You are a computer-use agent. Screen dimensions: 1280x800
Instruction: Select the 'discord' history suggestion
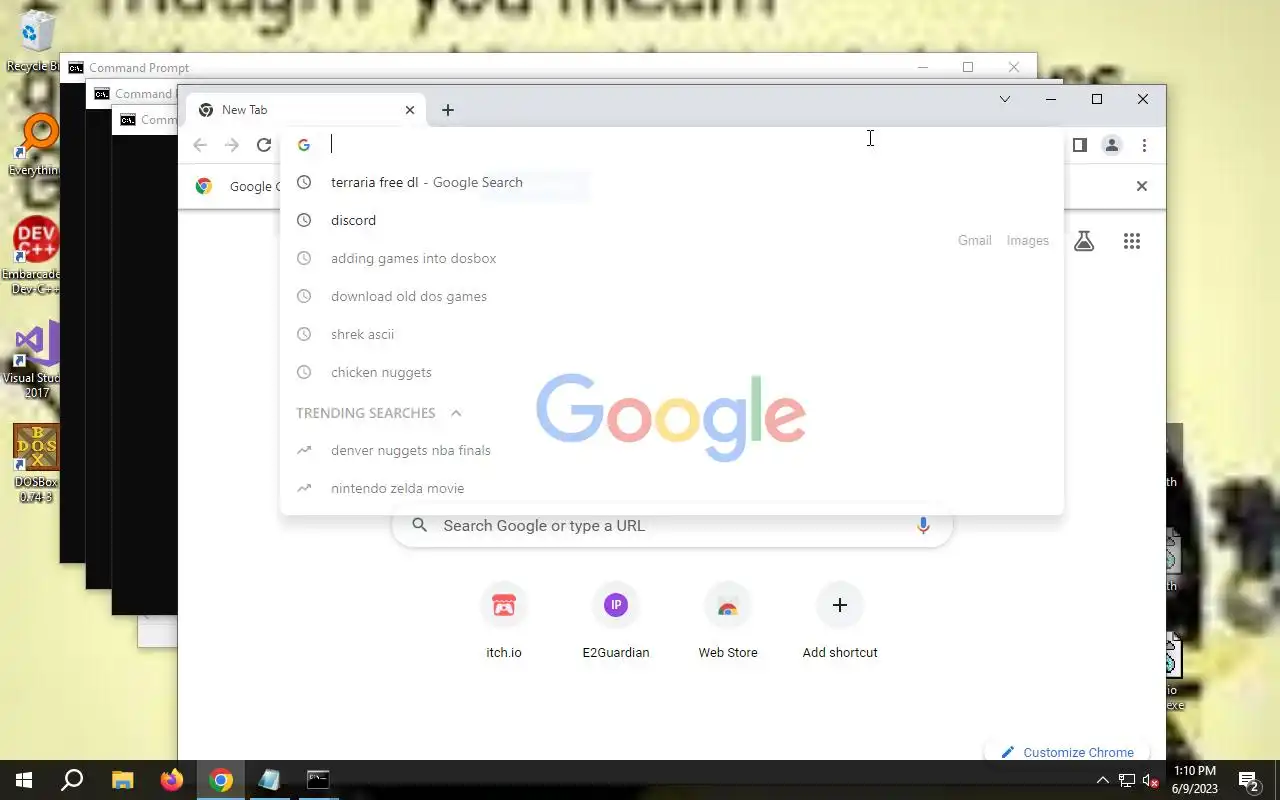pos(672,220)
